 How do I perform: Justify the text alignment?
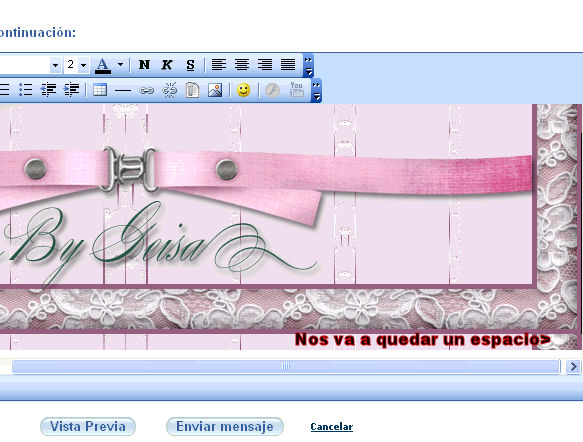288,65
